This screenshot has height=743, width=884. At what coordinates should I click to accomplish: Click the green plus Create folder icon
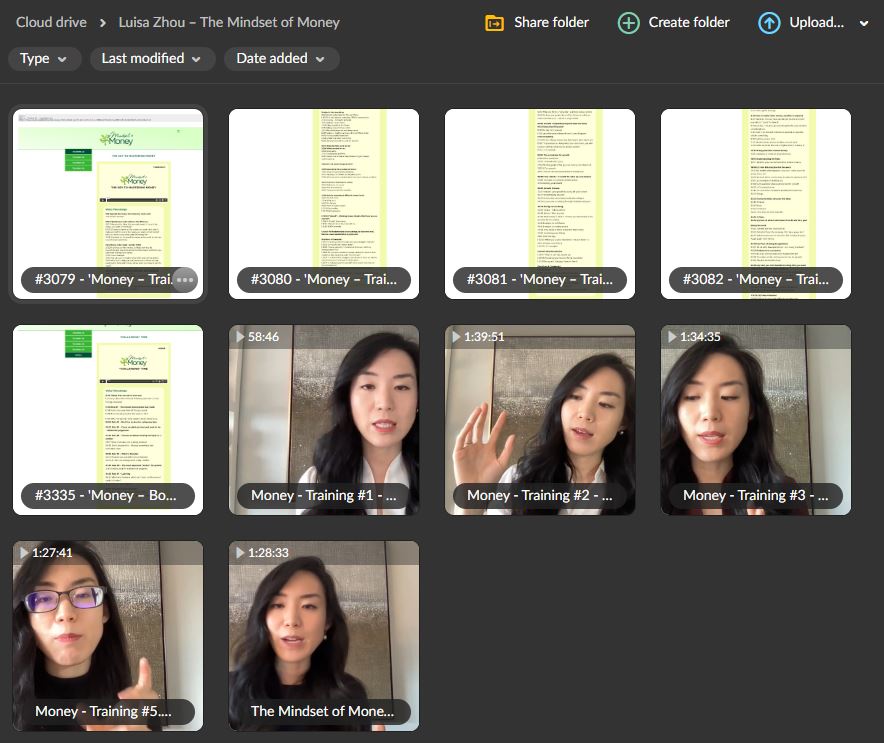pyautogui.click(x=628, y=21)
